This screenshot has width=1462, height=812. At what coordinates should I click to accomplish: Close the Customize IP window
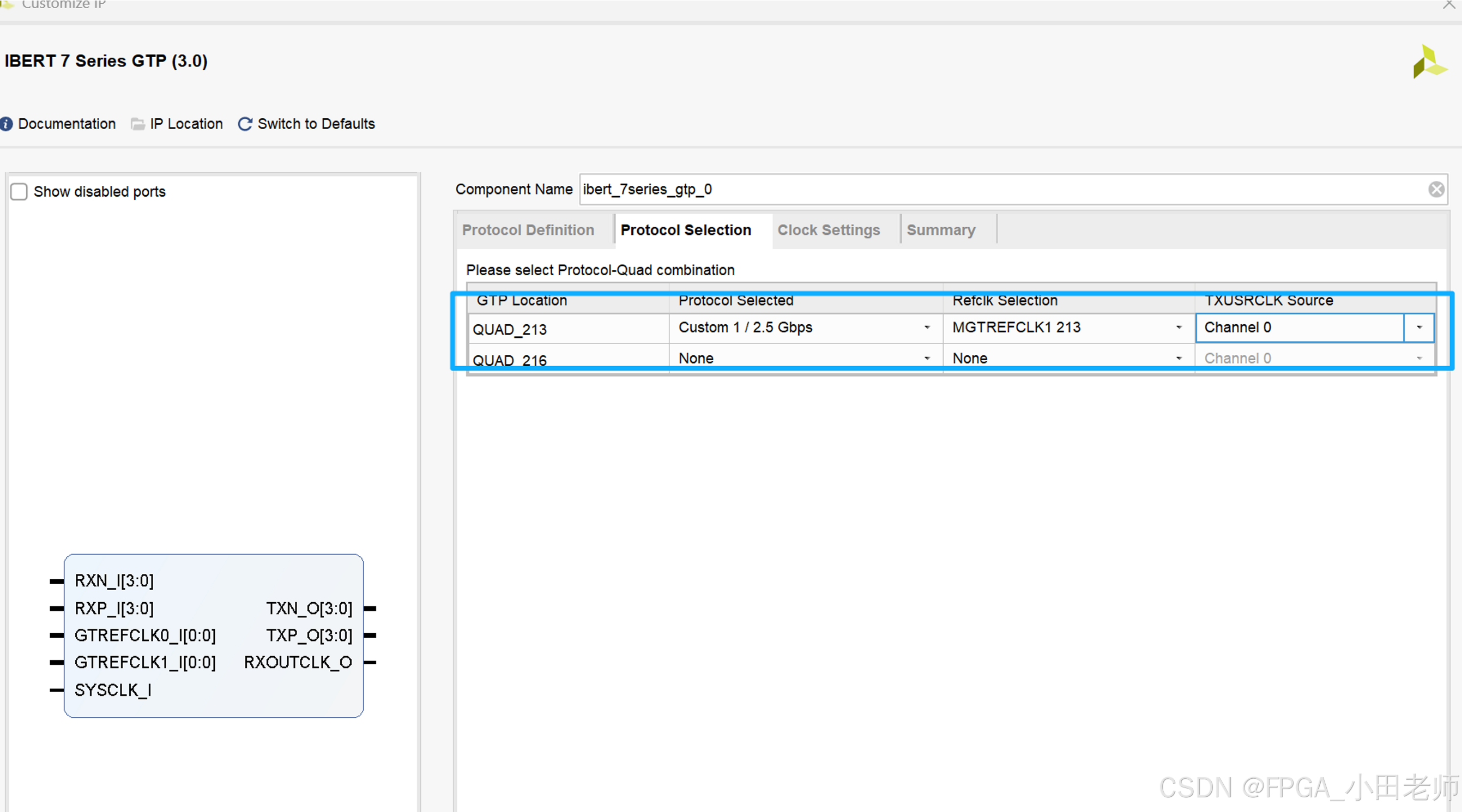coord(1448,4)
